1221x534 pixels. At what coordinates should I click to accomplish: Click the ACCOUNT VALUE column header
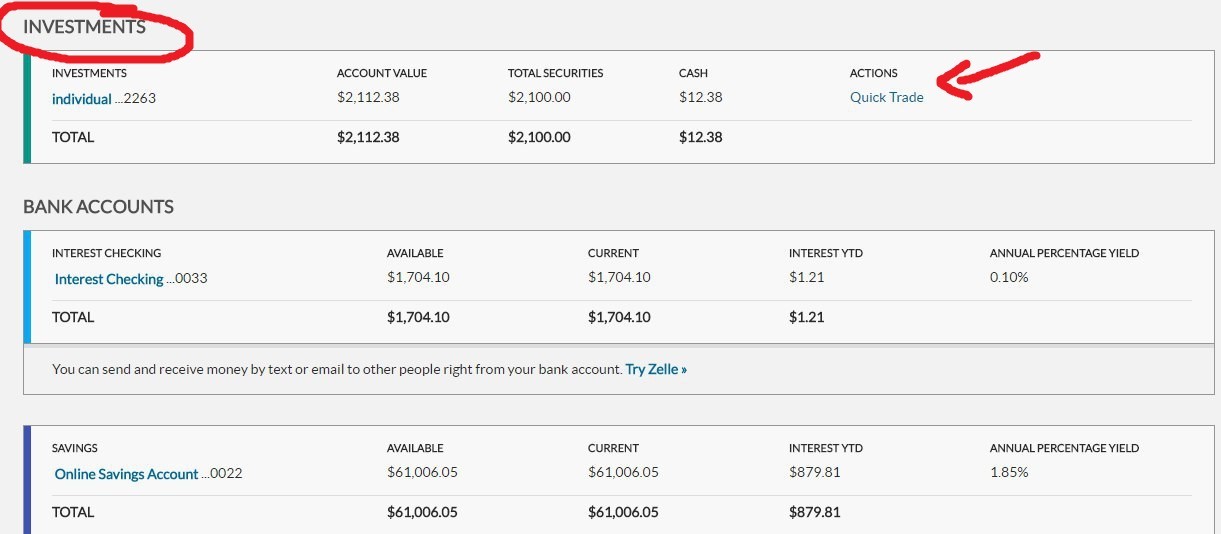tap(382, 73)
